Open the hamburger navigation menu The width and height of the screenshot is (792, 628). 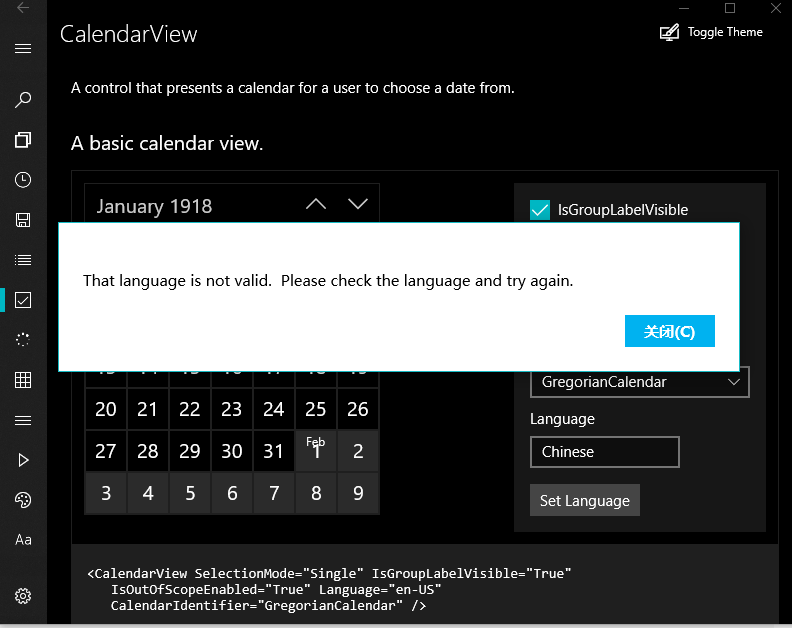click(x=23, y=48)
